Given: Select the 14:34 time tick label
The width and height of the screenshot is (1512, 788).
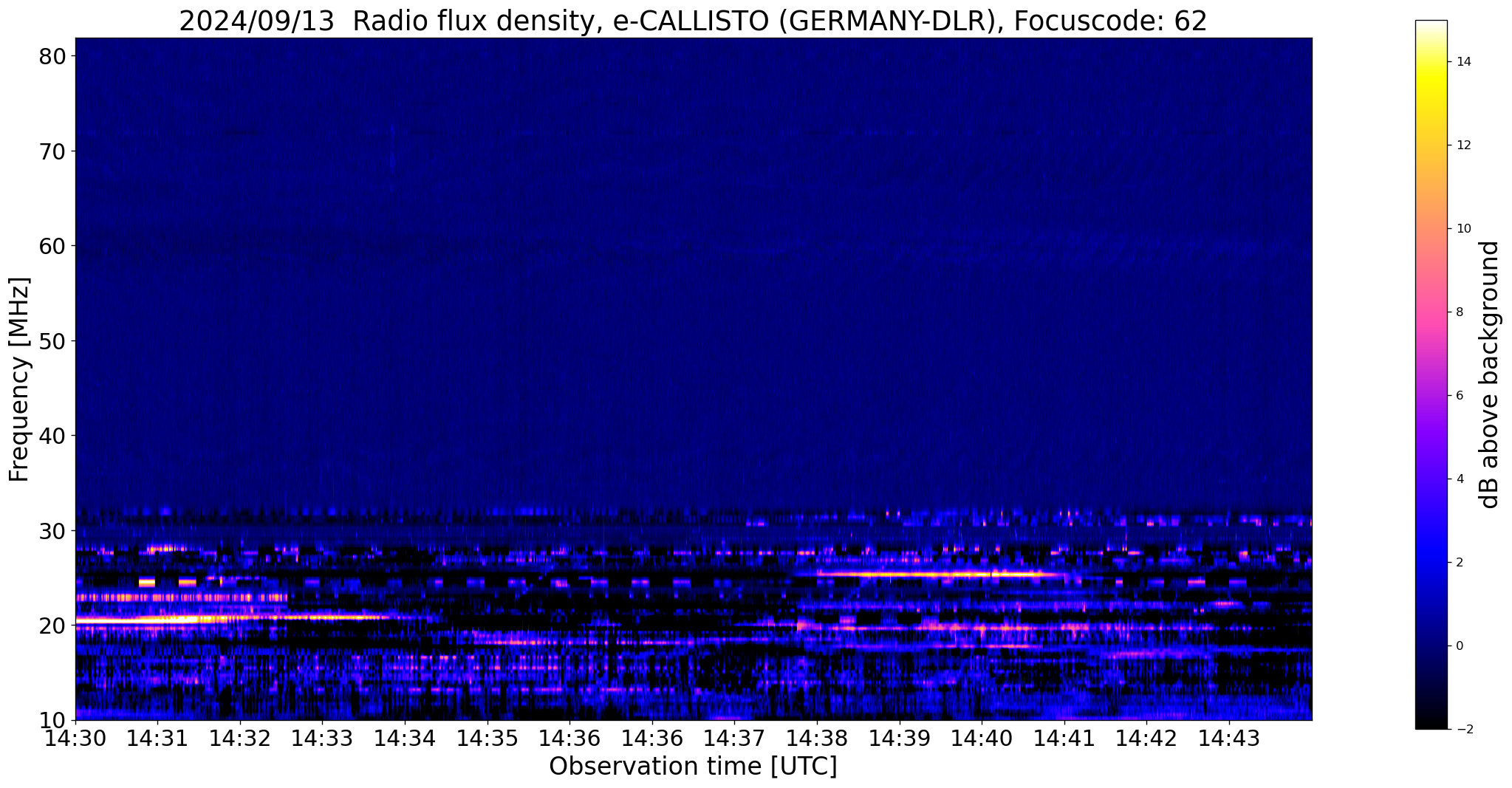Looking at the screenshot, I should click(x=405, y=737).
